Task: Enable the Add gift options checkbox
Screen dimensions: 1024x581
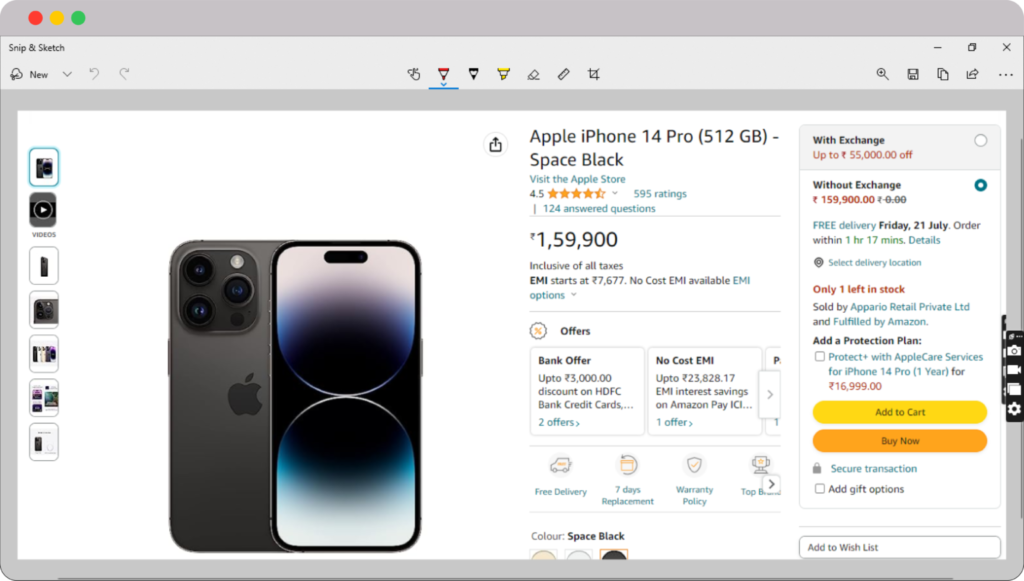Action: pyautogui.click(x=820, y=489)
